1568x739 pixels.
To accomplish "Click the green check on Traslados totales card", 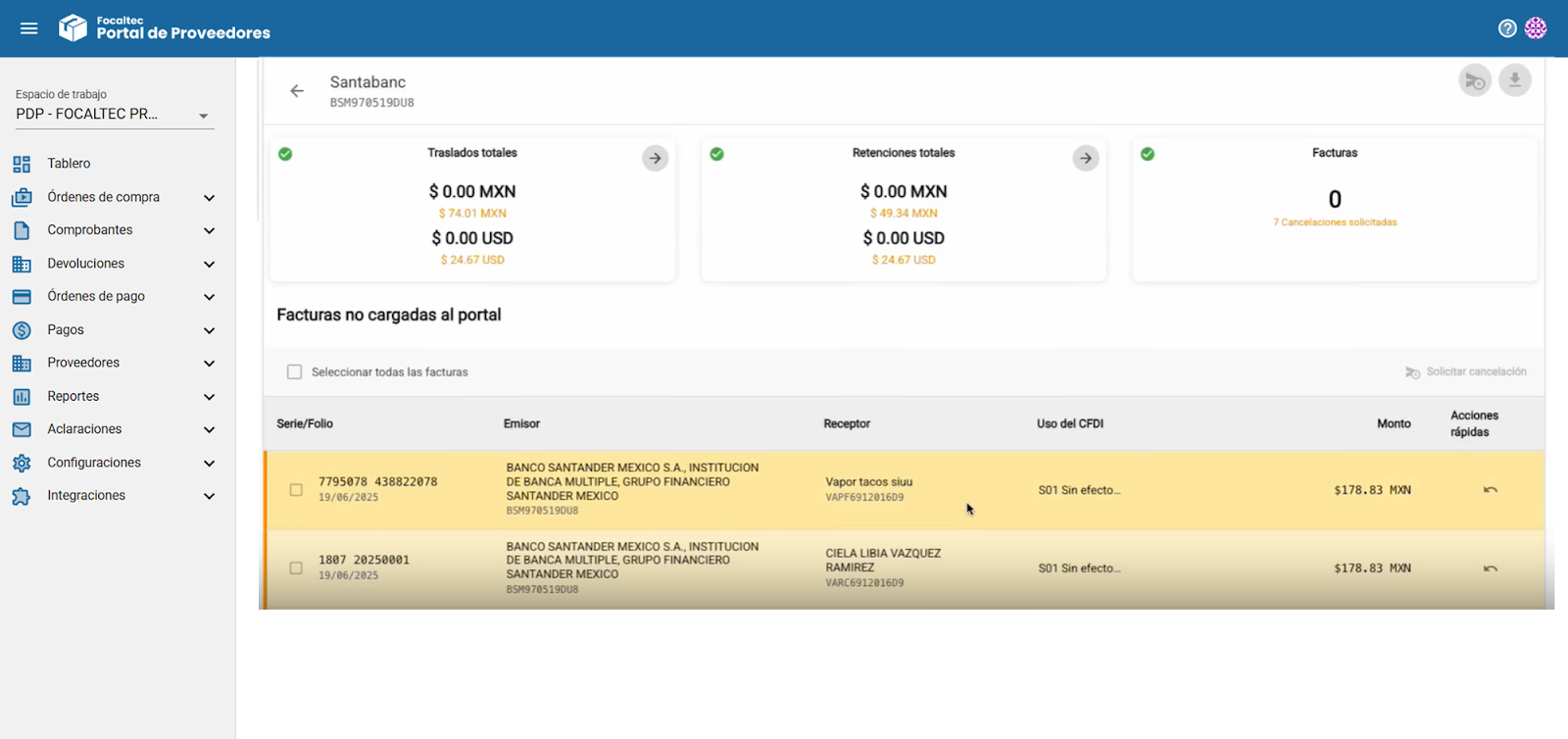I will pos(285,154).
